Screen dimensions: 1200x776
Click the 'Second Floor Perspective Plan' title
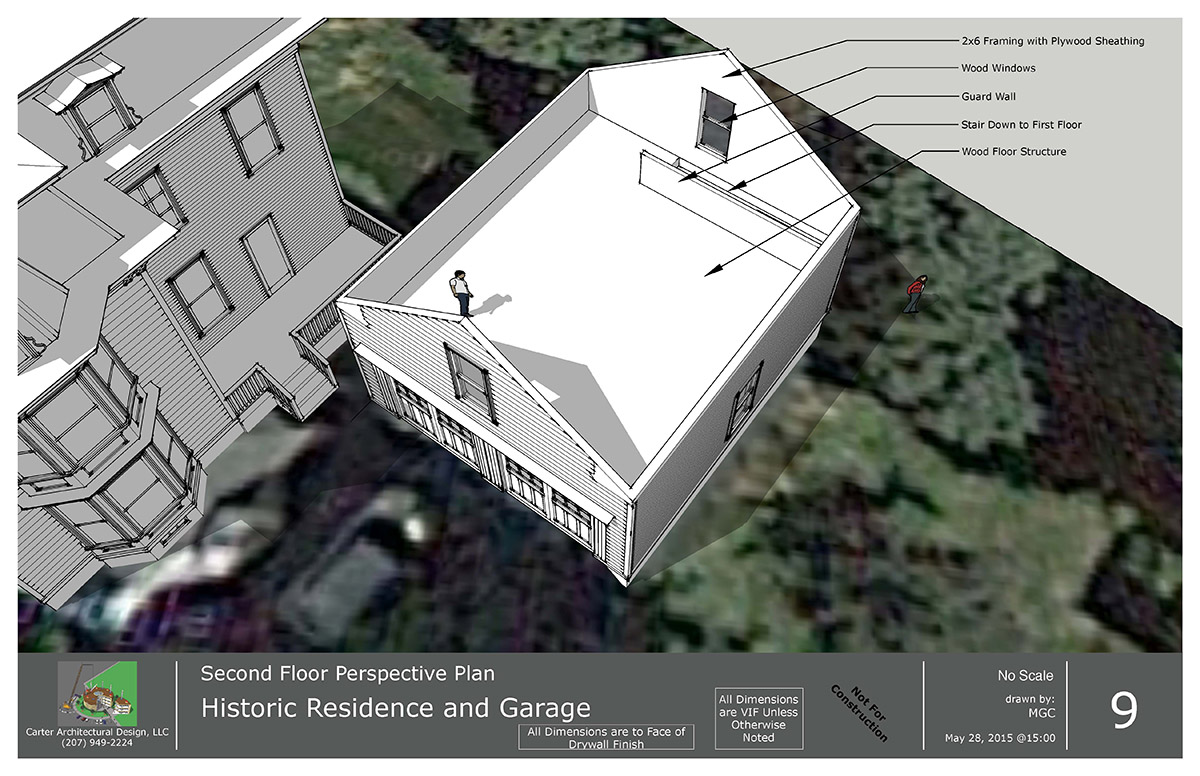click(x=348, y=673)
